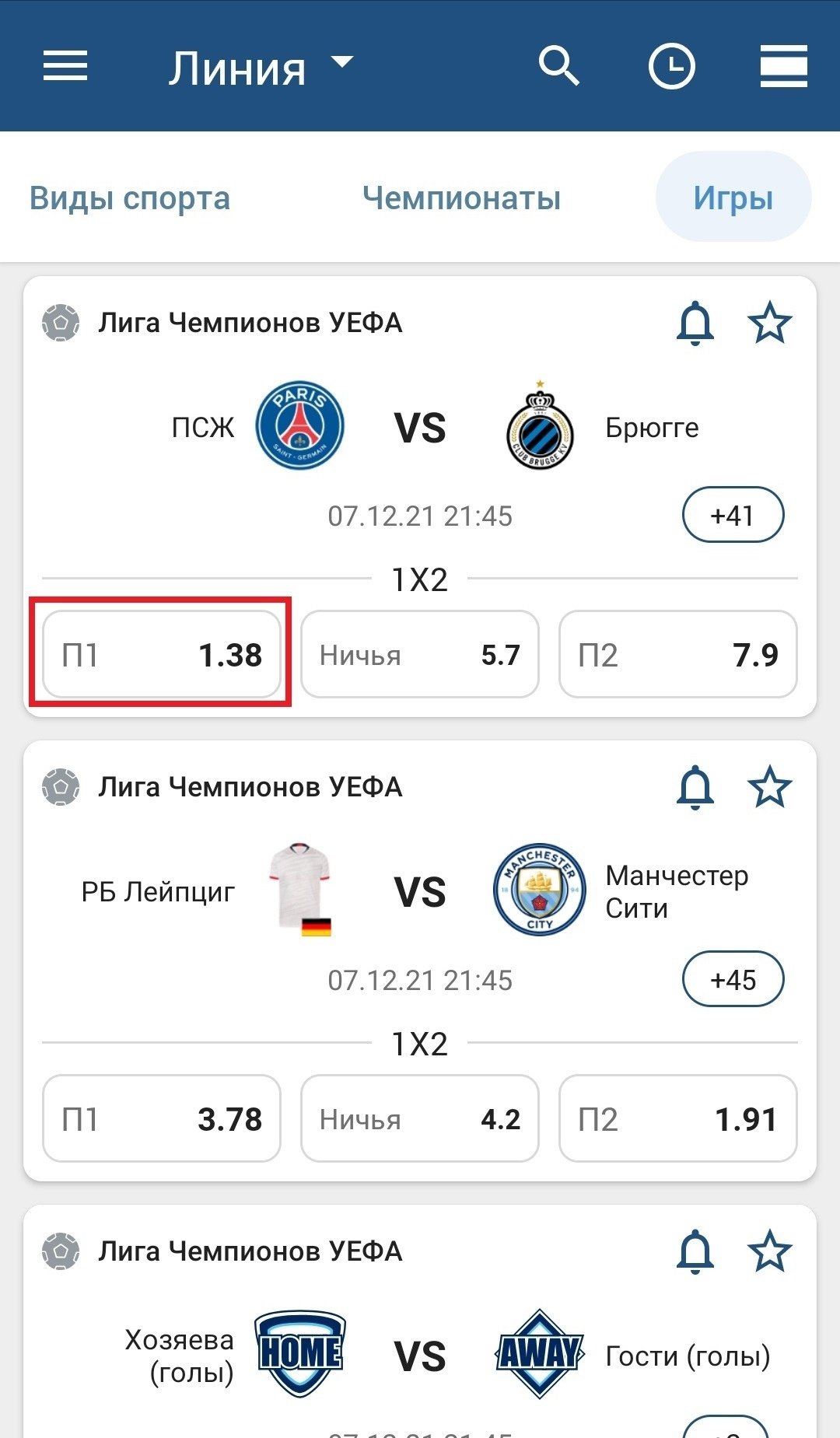
Task: Tap the search magnifier icon
Action: 559,66
